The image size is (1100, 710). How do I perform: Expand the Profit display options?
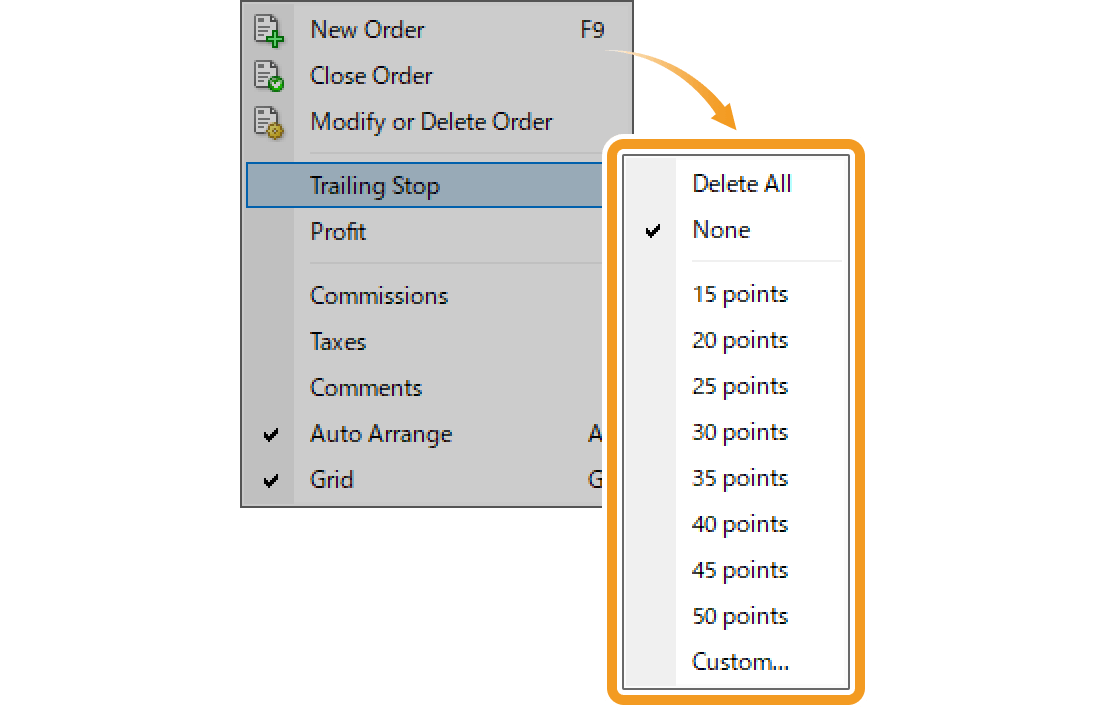point(338,232)
